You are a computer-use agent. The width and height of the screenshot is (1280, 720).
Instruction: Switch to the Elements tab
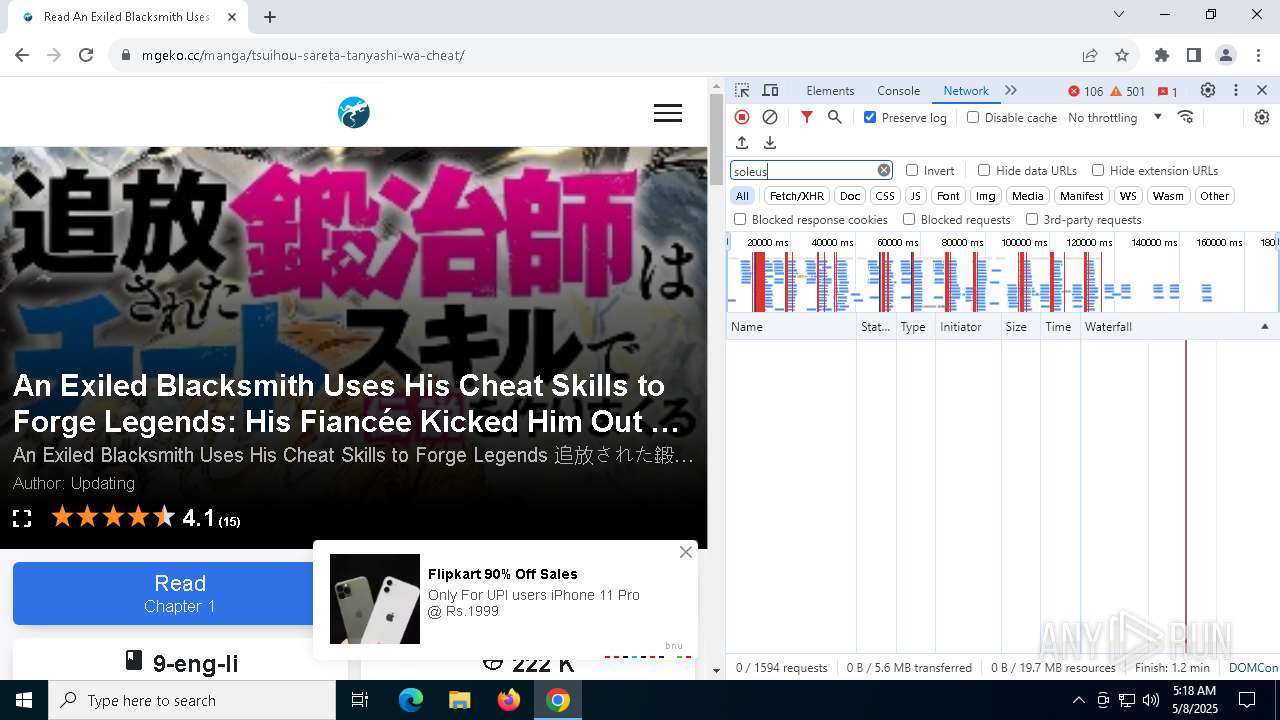click(830, 91)
